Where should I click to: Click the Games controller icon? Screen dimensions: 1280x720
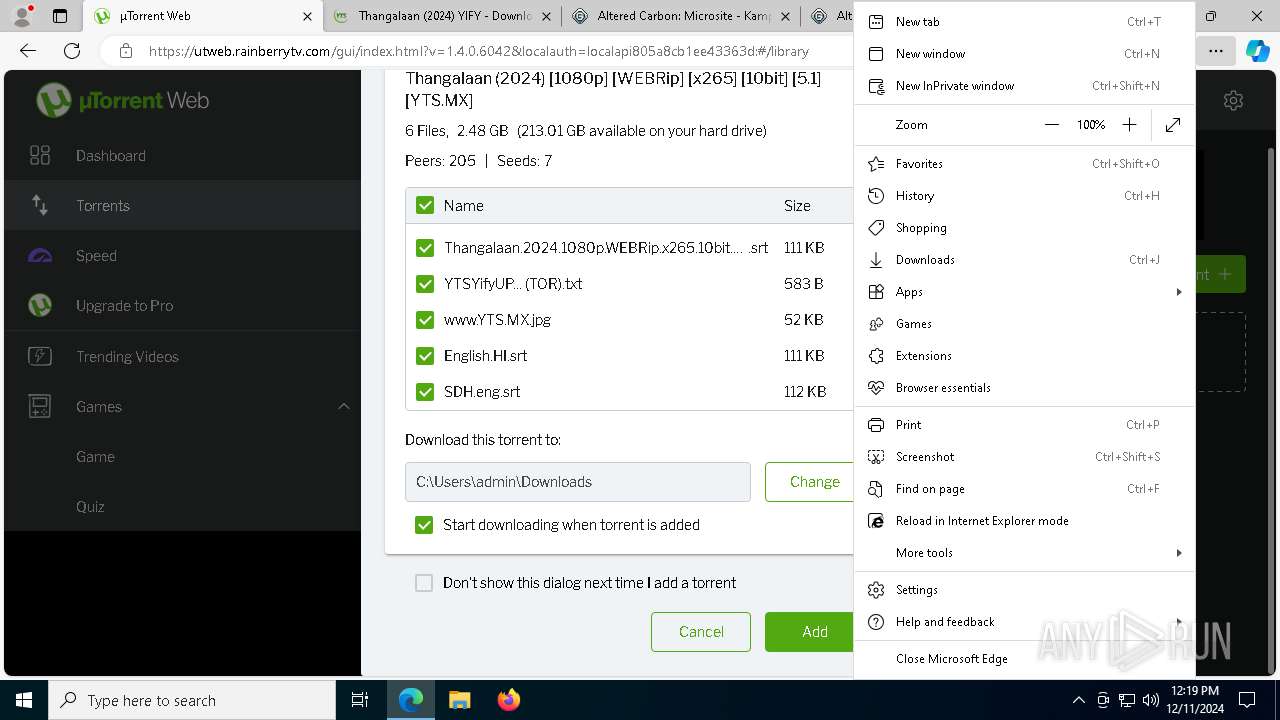40,406
